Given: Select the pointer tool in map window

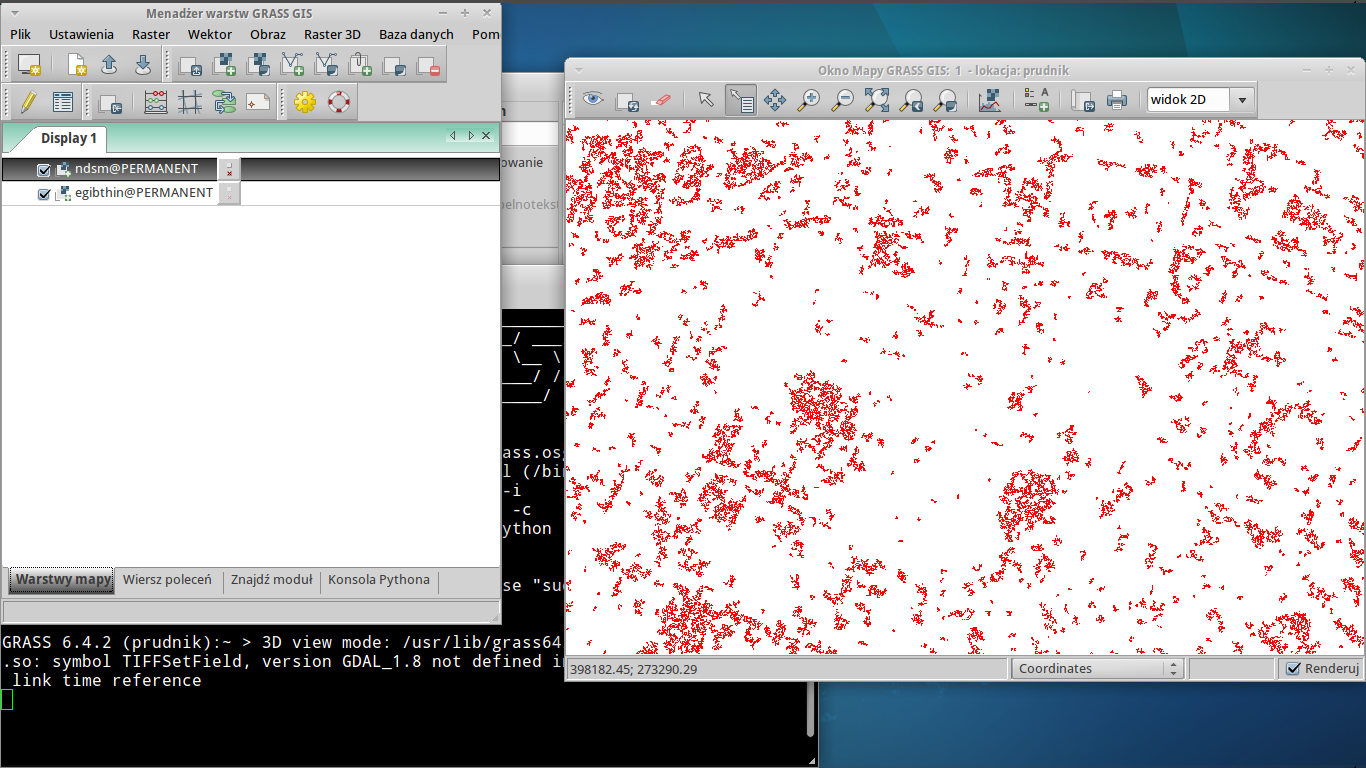Looking at the screenshot, I should point(707,99).
